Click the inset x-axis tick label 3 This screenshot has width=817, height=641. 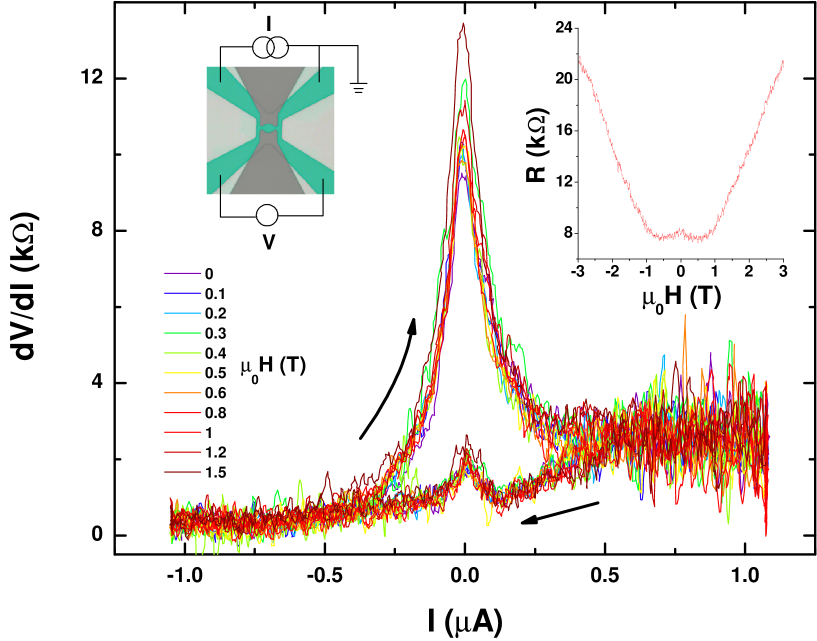pyautogui.click(x=783, y=271)
